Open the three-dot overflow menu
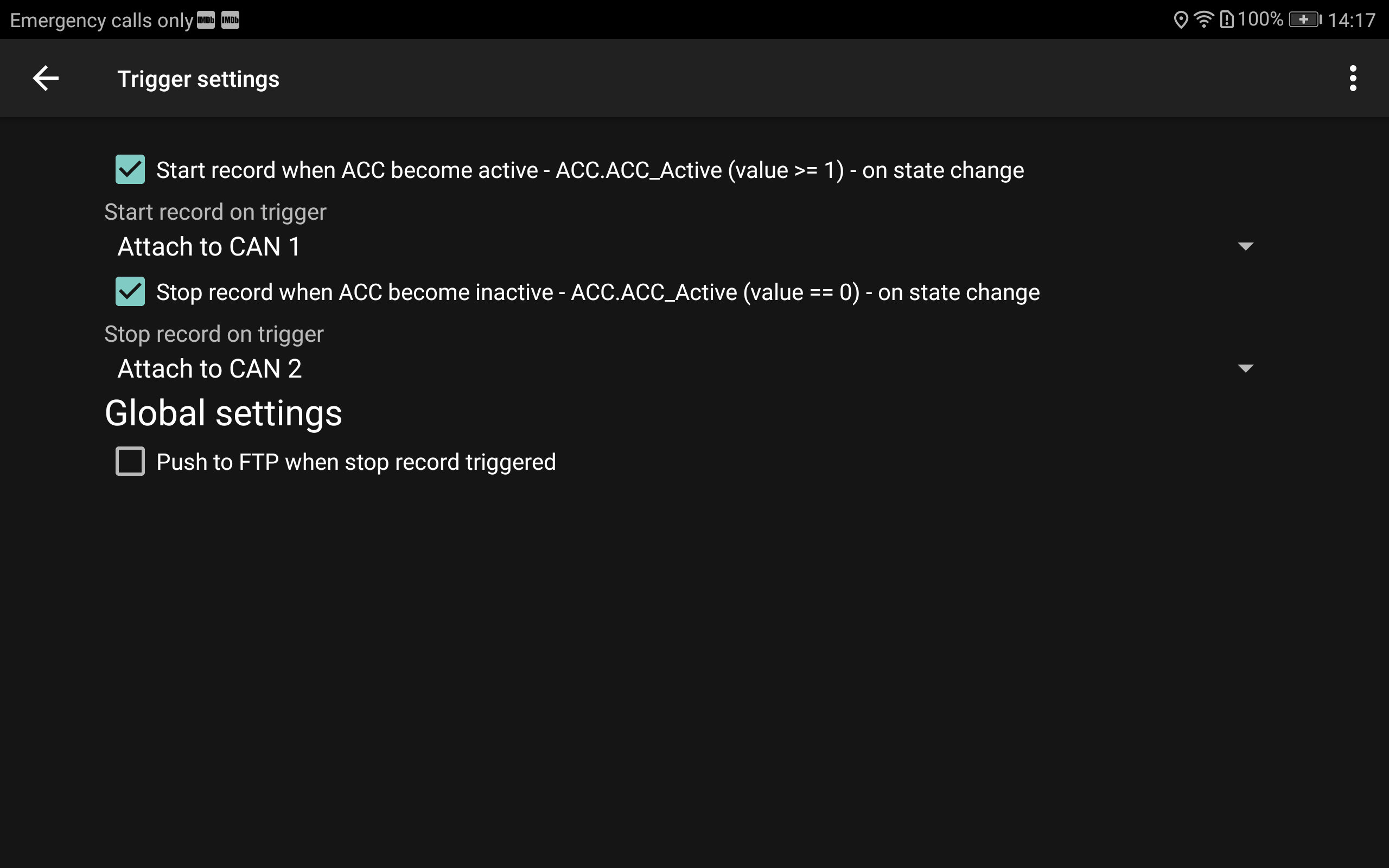Viewport: 1389px width, 868px height. pyautogui.click(x=1353, y=79)
